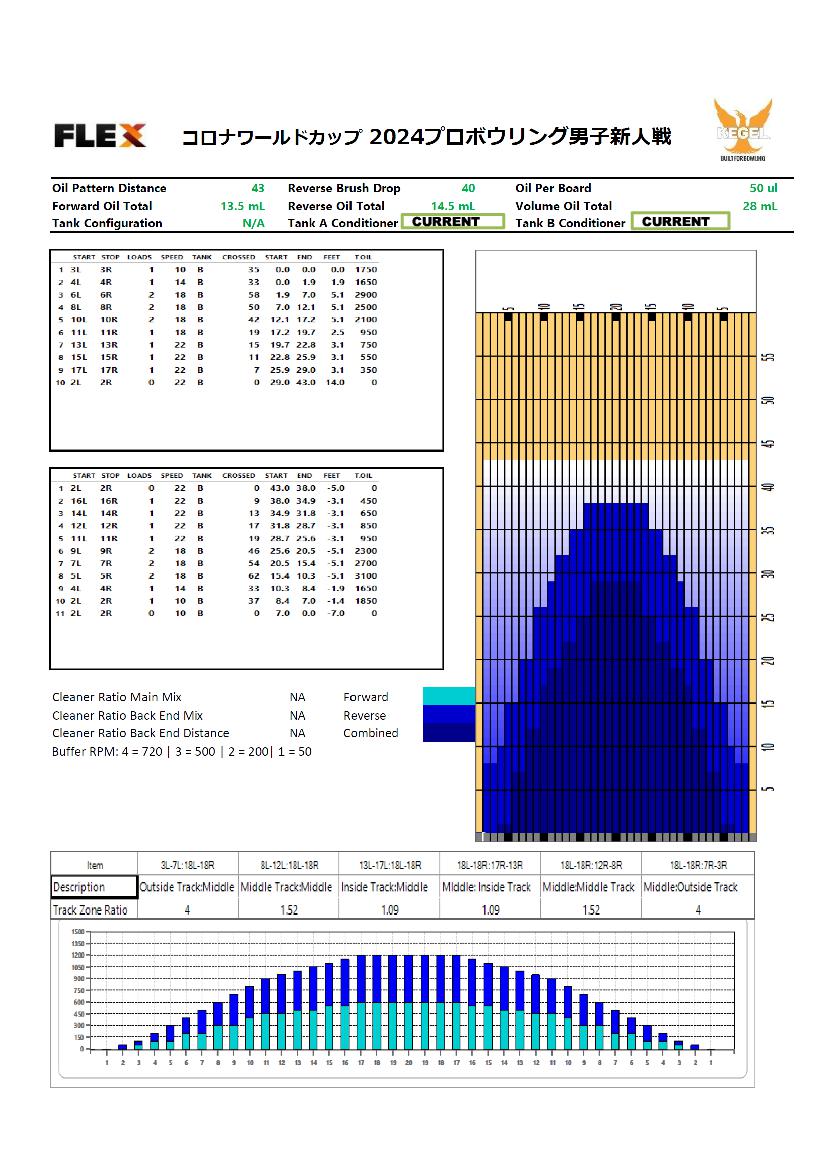Click the Description row label cell

(x=95, y=887)
